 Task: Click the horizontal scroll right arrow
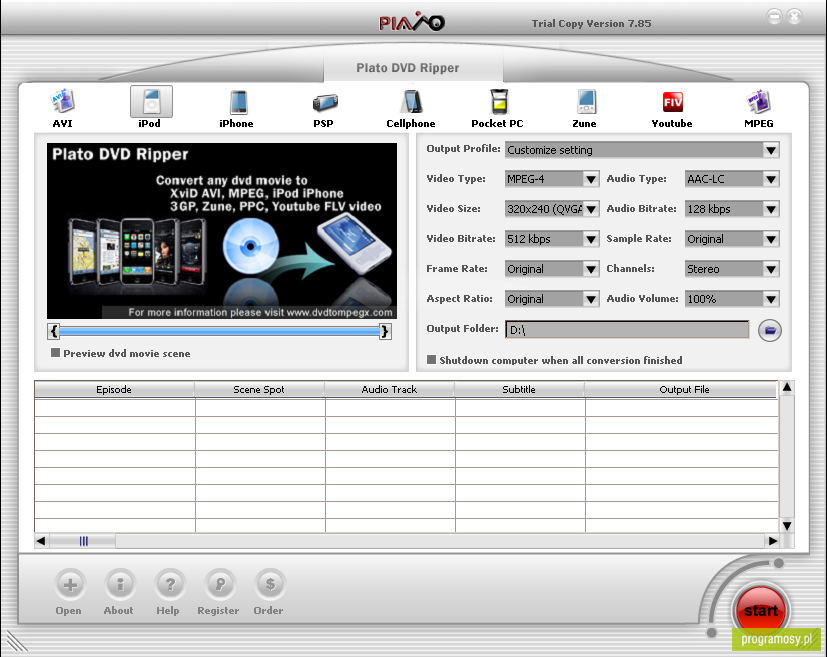(773, 540)
